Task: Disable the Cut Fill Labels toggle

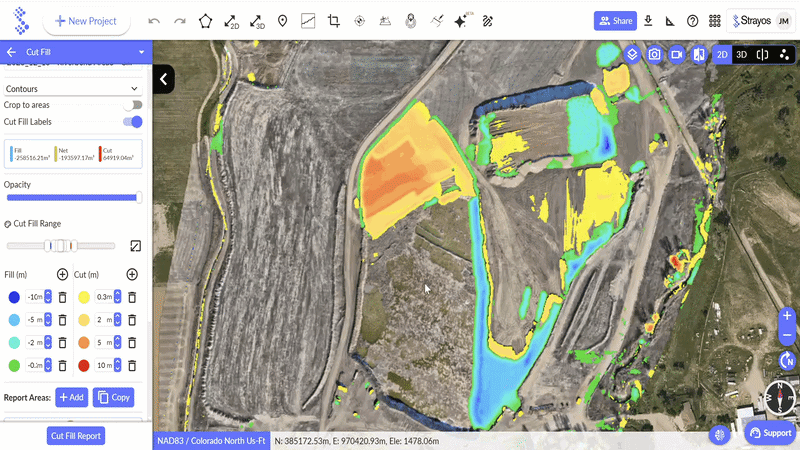Action: point(133,122)
